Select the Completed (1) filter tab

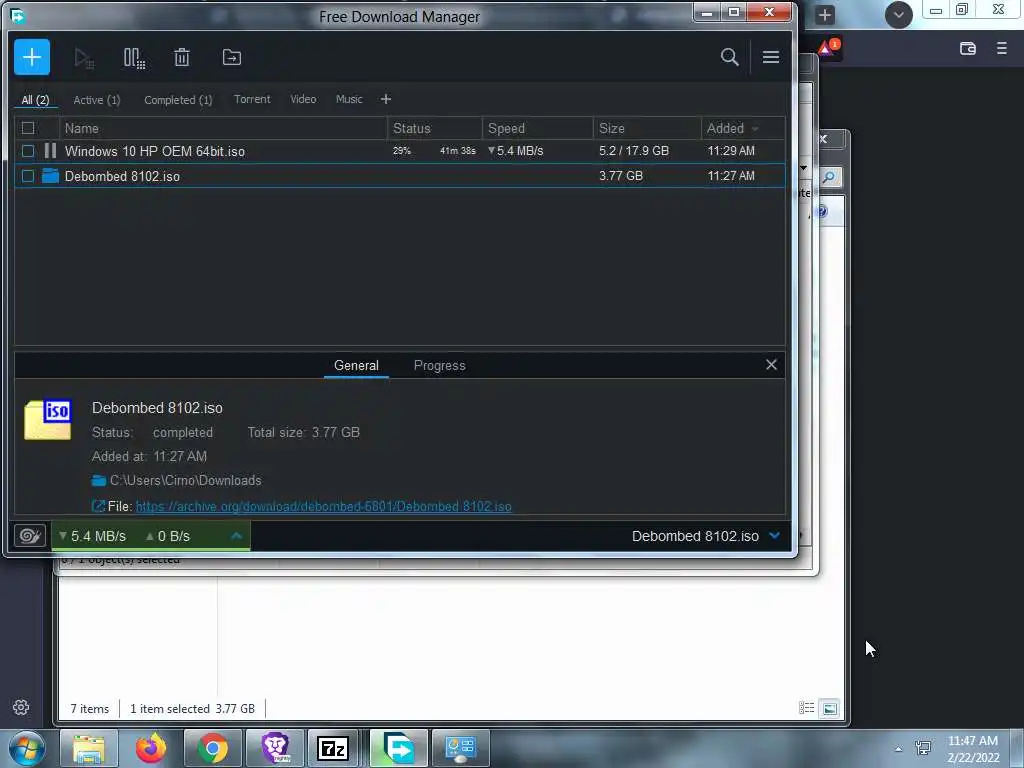pyautogui.click(x=178, y=100)
